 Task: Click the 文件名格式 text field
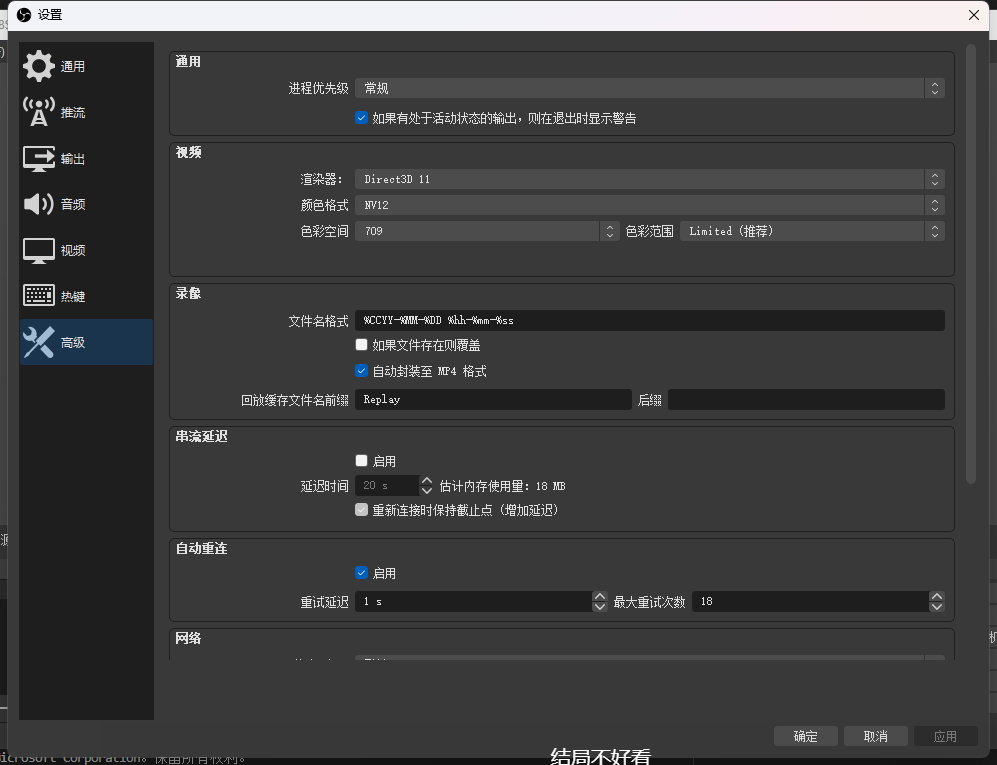pos(649,320)
